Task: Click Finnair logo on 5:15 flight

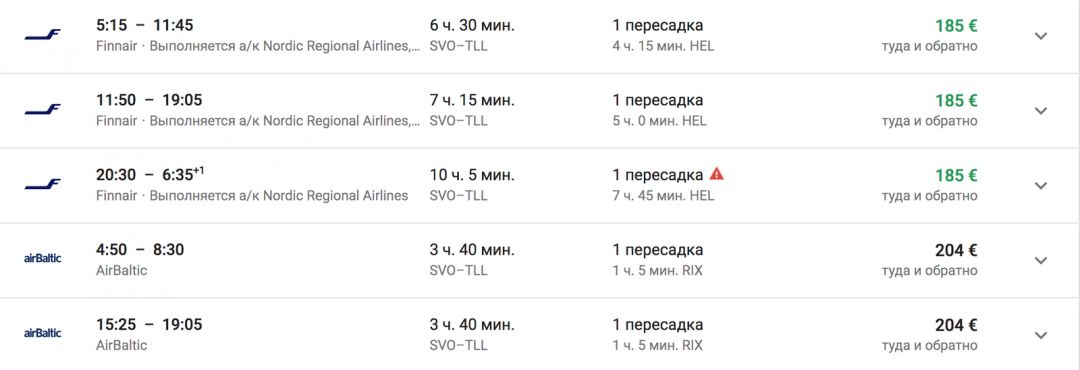Action: click(x=43, y=35)
